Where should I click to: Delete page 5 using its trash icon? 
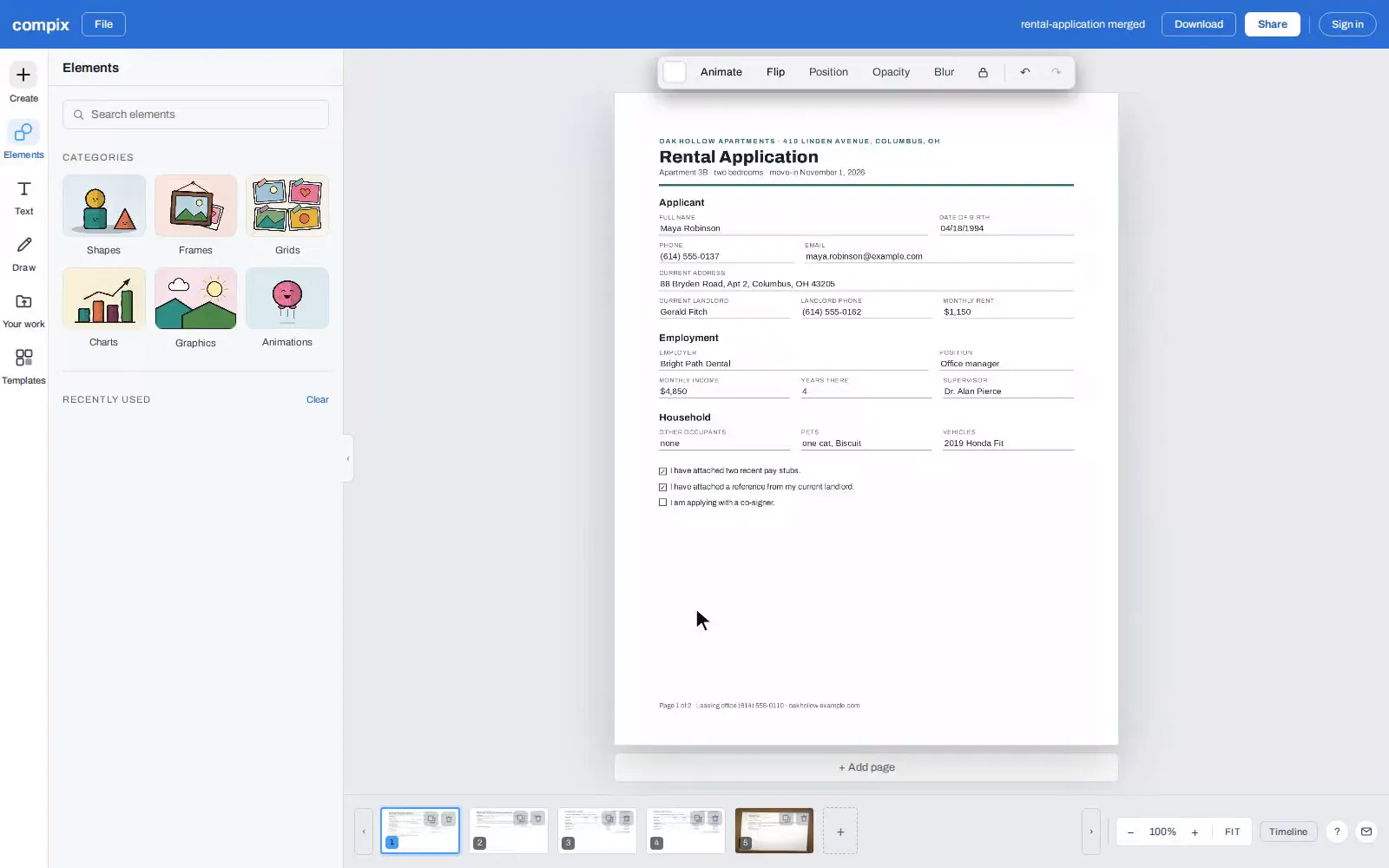tap(804, 819)
